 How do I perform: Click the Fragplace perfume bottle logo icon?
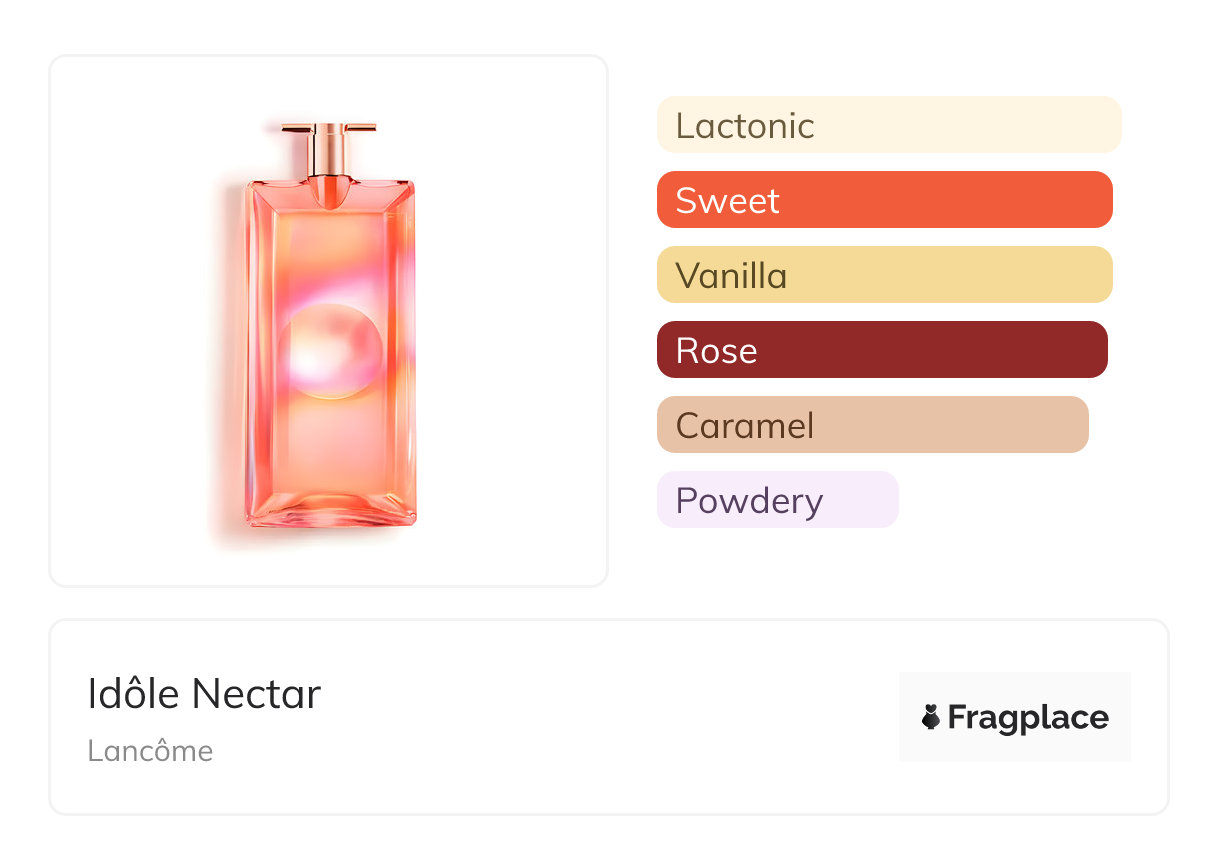point(931,717)
